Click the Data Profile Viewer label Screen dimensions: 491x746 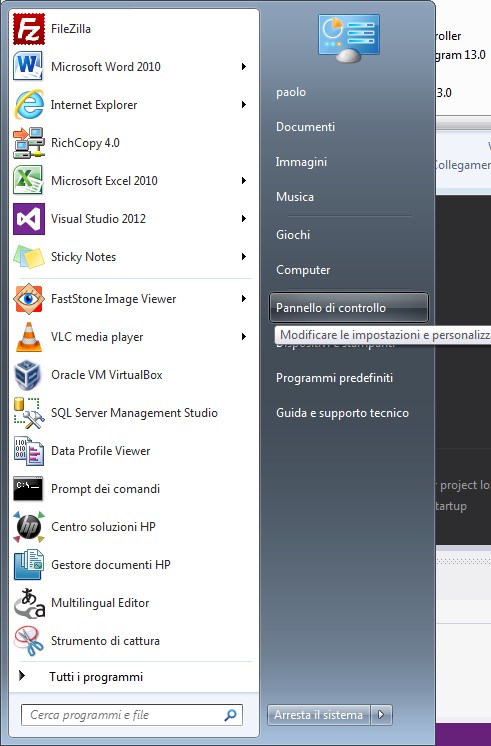click(100, 451)
